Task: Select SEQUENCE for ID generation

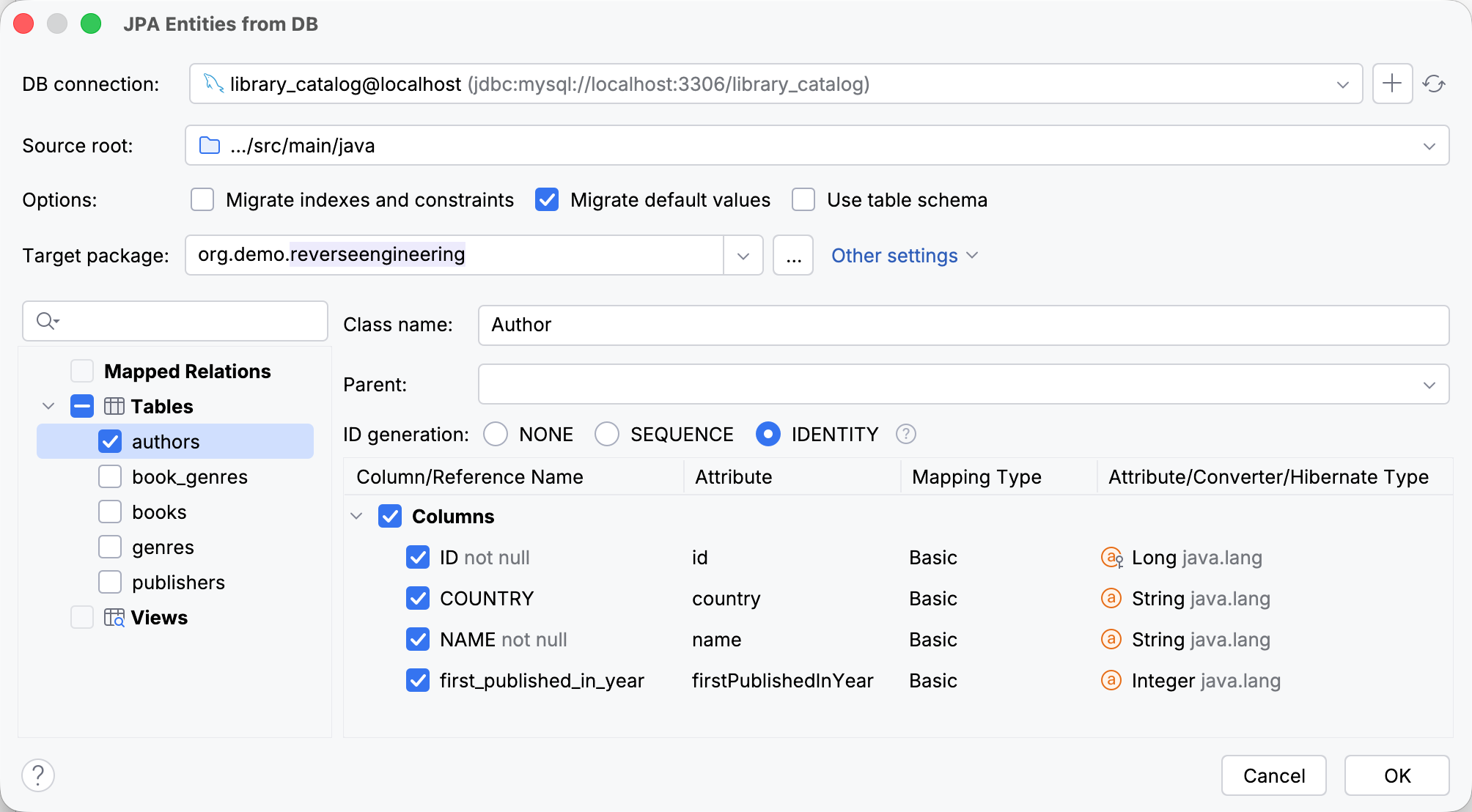Action: (607, 434)
